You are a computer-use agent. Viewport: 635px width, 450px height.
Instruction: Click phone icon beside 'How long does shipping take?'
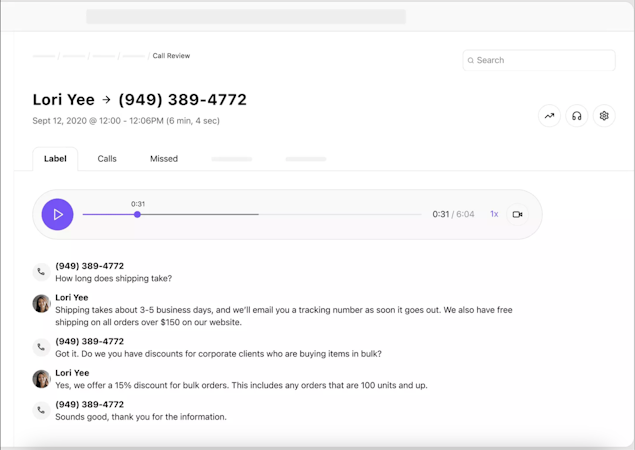click(41, 272)
